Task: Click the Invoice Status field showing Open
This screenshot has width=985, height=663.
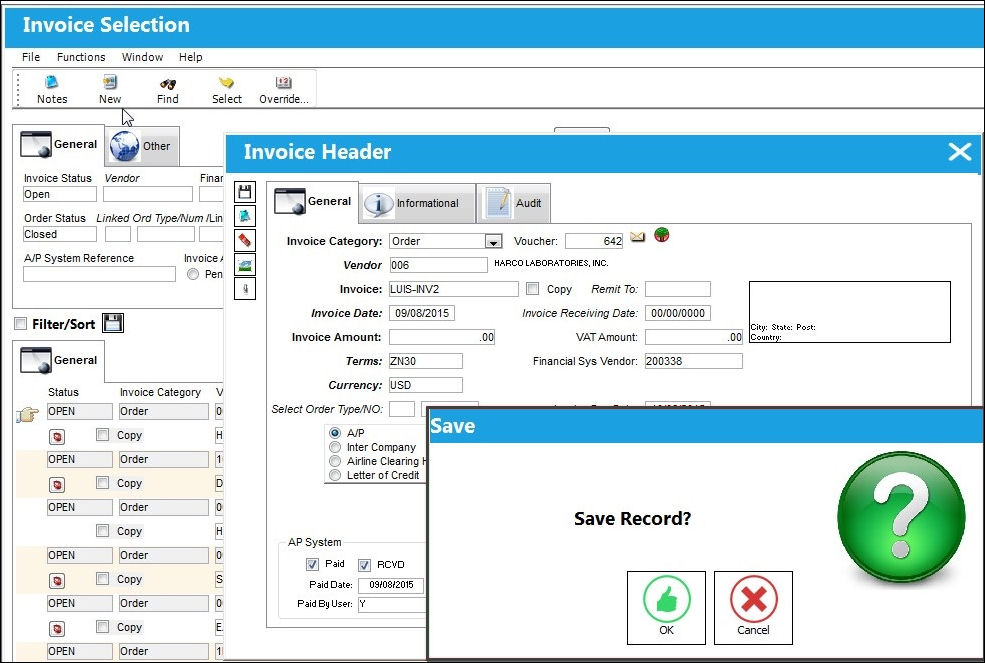Action: pos(60,194)
